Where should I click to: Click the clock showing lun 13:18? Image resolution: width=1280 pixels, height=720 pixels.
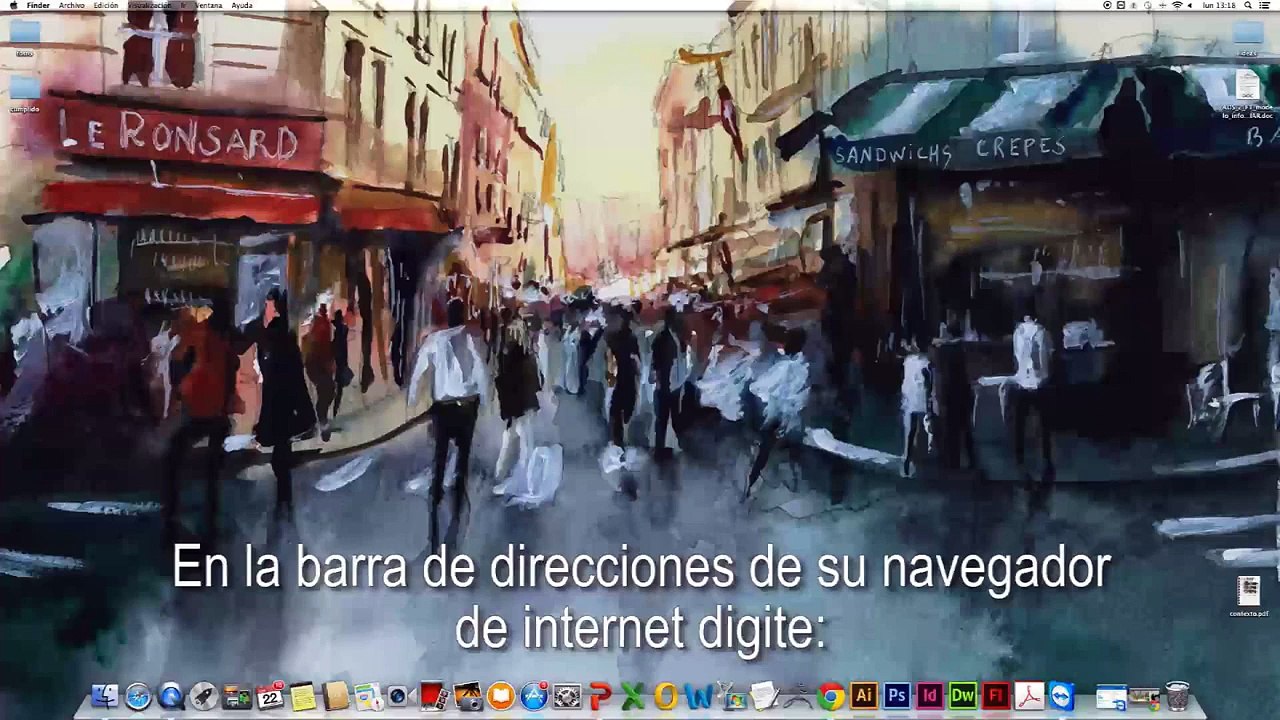1219,5
